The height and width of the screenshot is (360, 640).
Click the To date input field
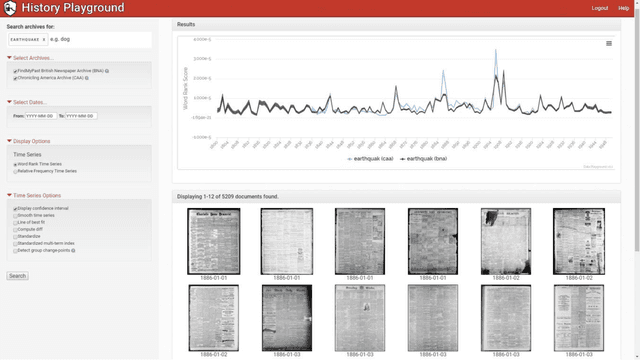click(81, 116)
